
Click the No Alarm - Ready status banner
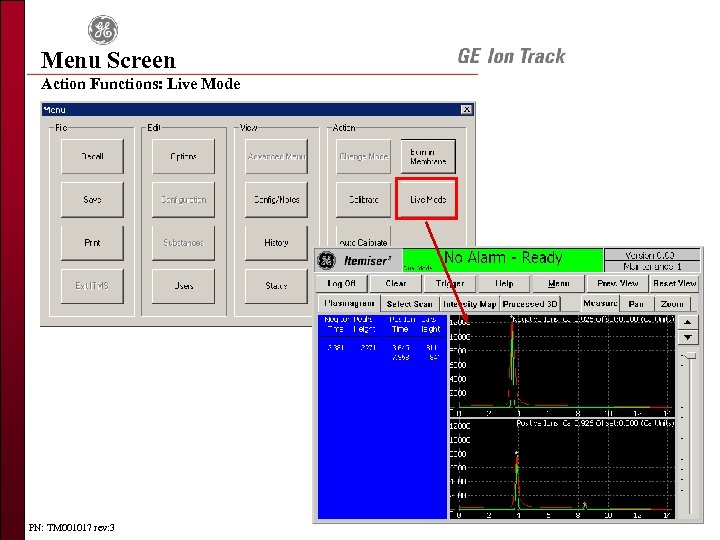pyautogui.click(x=502, y=260)
